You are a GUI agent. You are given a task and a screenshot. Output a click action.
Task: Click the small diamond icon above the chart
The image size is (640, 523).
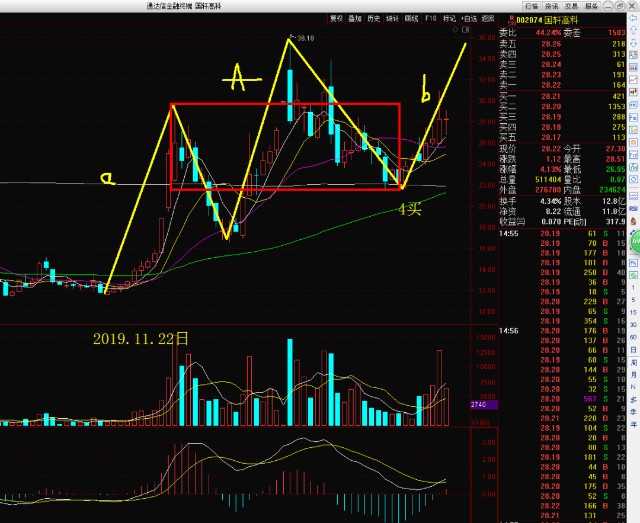coord(456,30)
